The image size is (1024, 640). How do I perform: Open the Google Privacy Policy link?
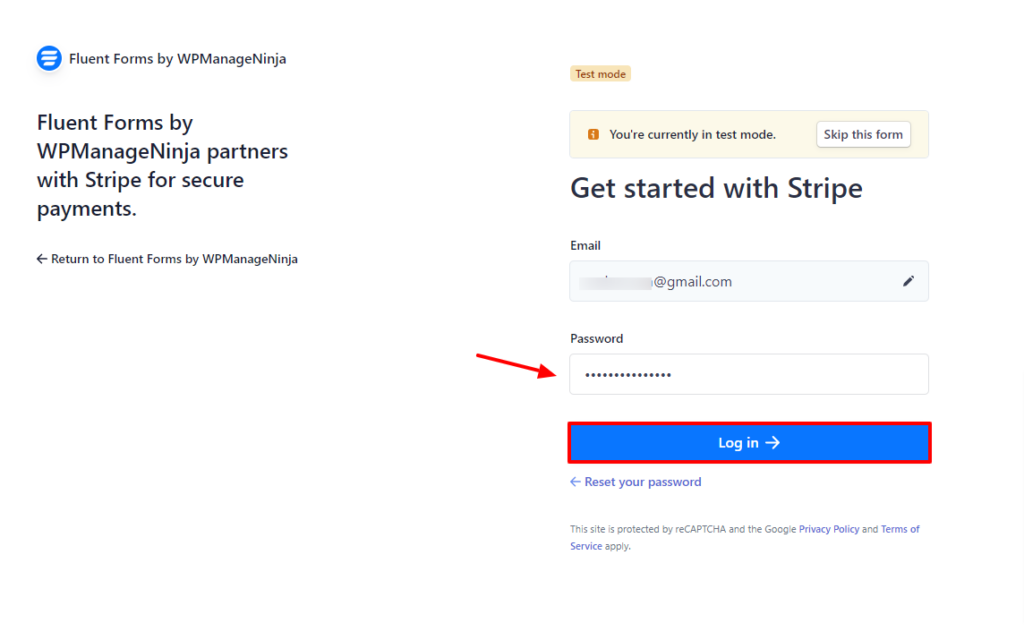click(829, 529)
